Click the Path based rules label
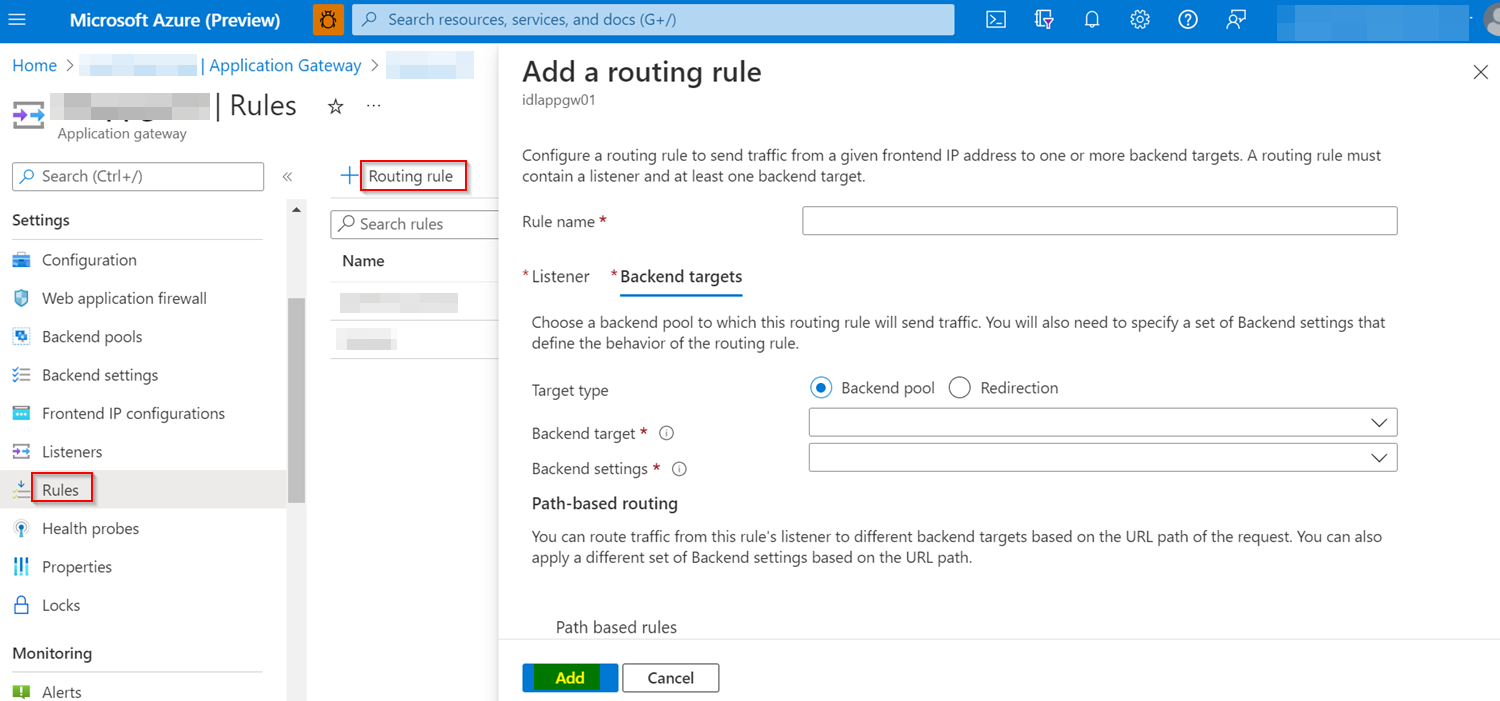The height and width of the screenshot is (701, 1500). pos(616,627)
